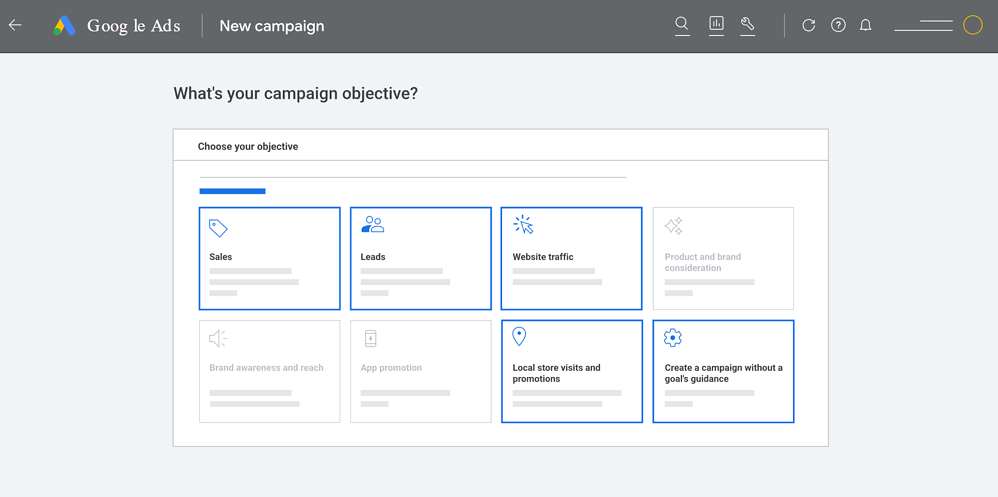998x497 pixels.
Task: Open the account profile circle
Action: click(x=972, y=25)
